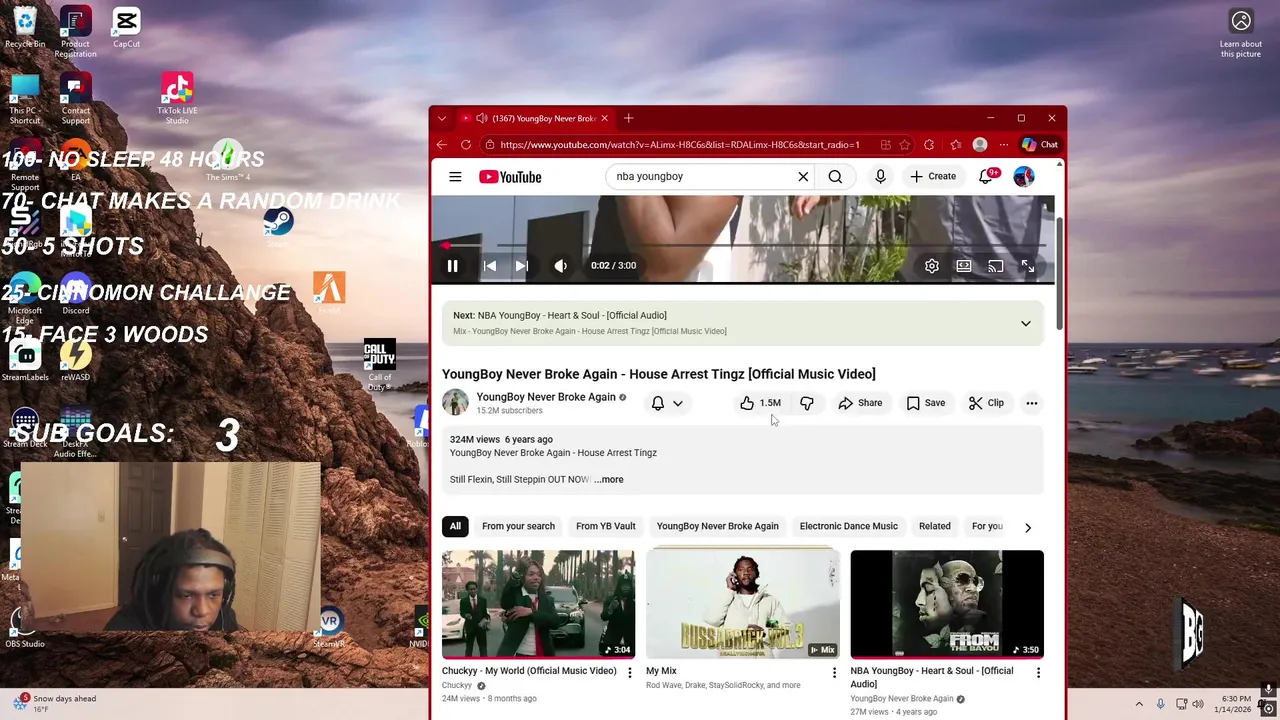Pause the YouTube video

tap(452, 266)
